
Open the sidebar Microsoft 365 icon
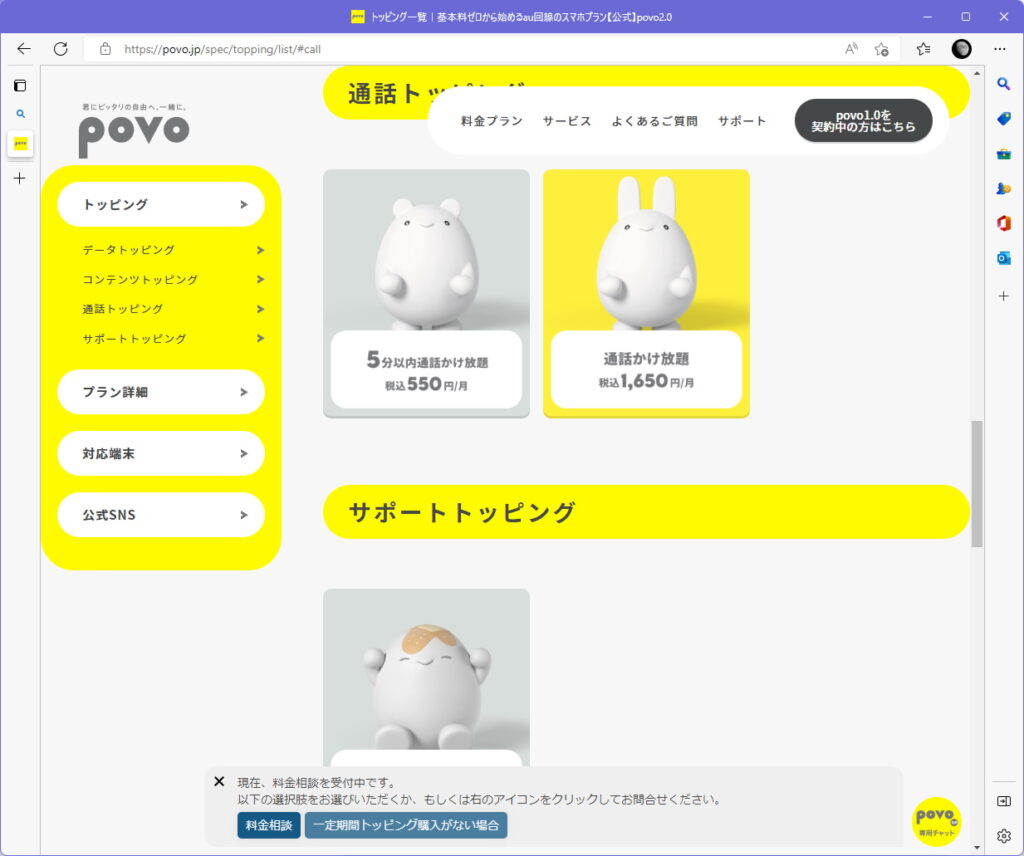(1004, 223)
